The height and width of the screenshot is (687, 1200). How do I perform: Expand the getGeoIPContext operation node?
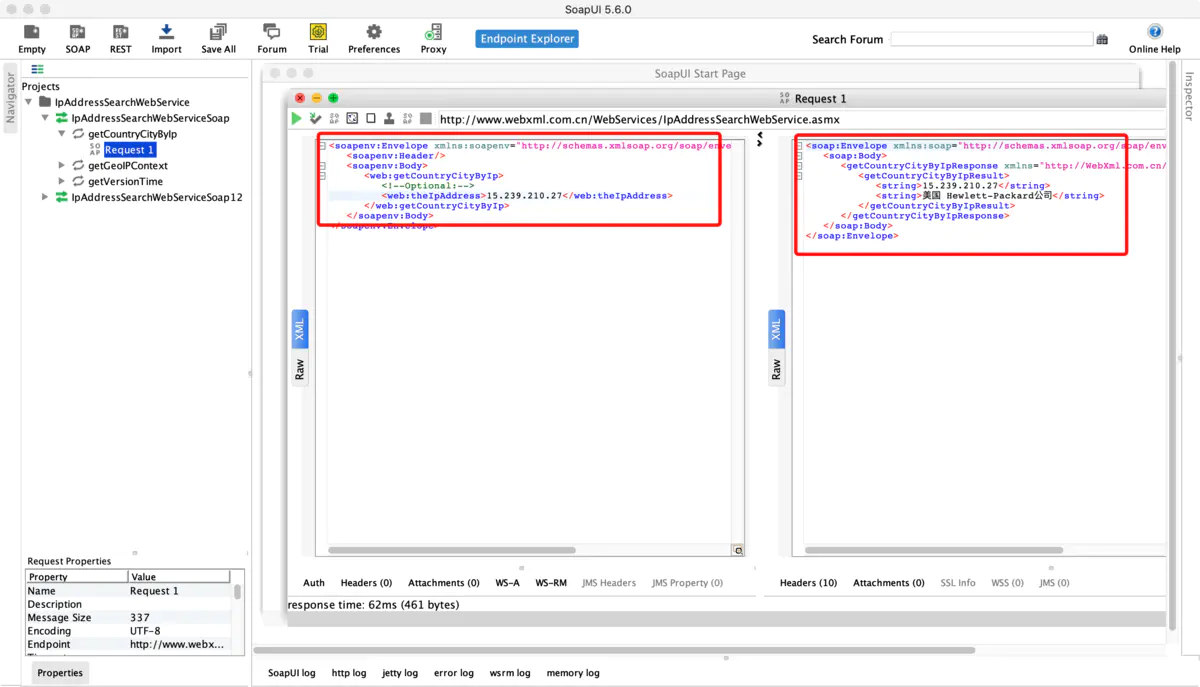coord(62,166)
